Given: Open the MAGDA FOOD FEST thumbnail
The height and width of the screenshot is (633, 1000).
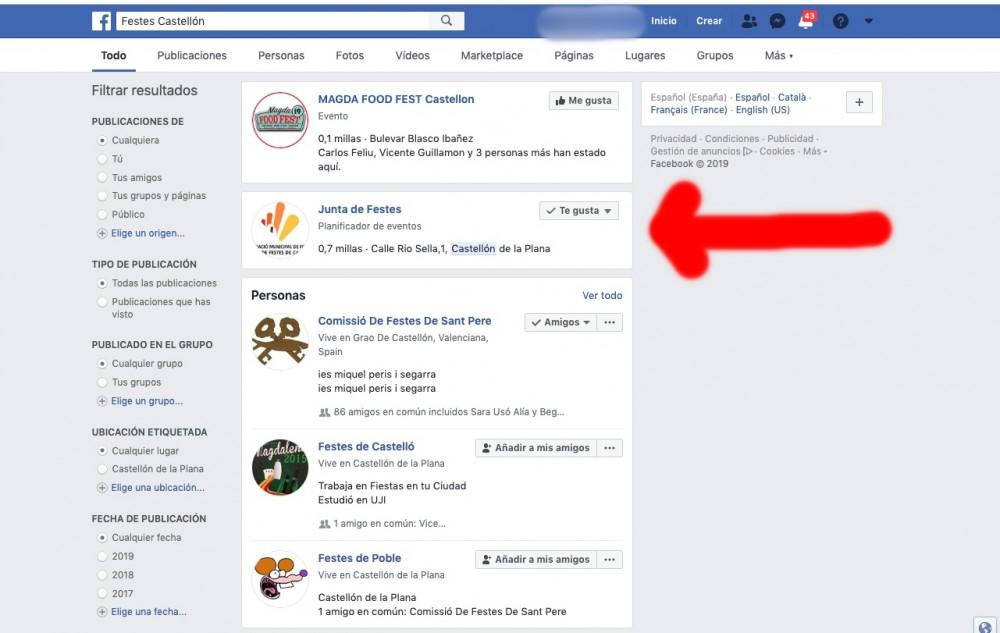Looking at the screenshot, I should pyautogui.click(x=279, y=121).
